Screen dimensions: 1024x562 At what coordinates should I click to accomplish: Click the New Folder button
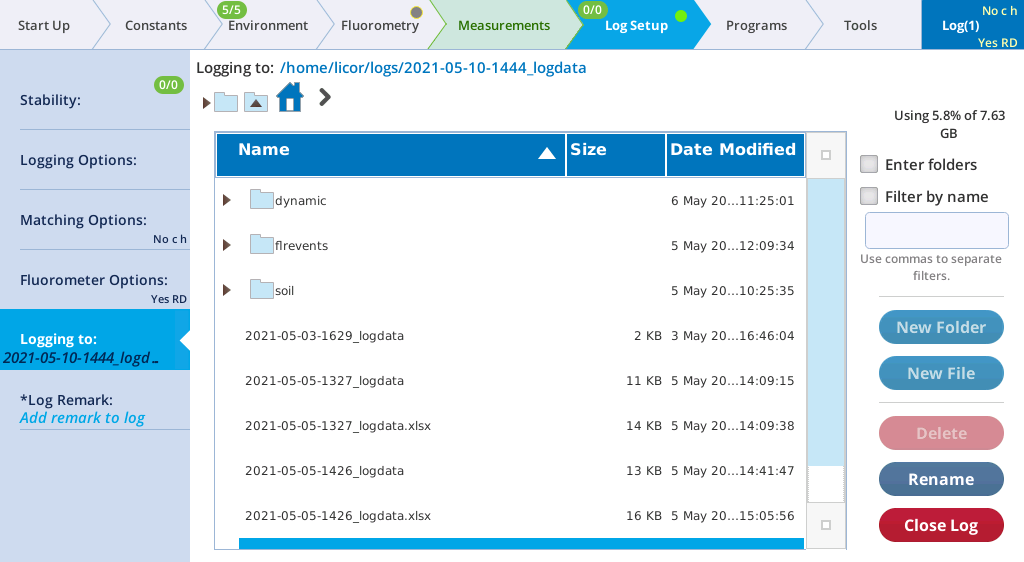click(940, 327)
